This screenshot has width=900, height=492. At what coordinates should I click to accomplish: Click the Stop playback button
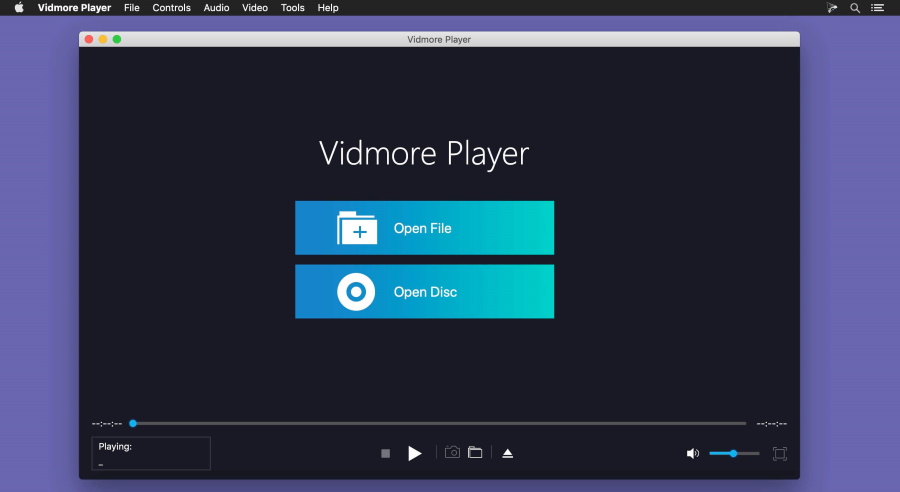[385, 454]
